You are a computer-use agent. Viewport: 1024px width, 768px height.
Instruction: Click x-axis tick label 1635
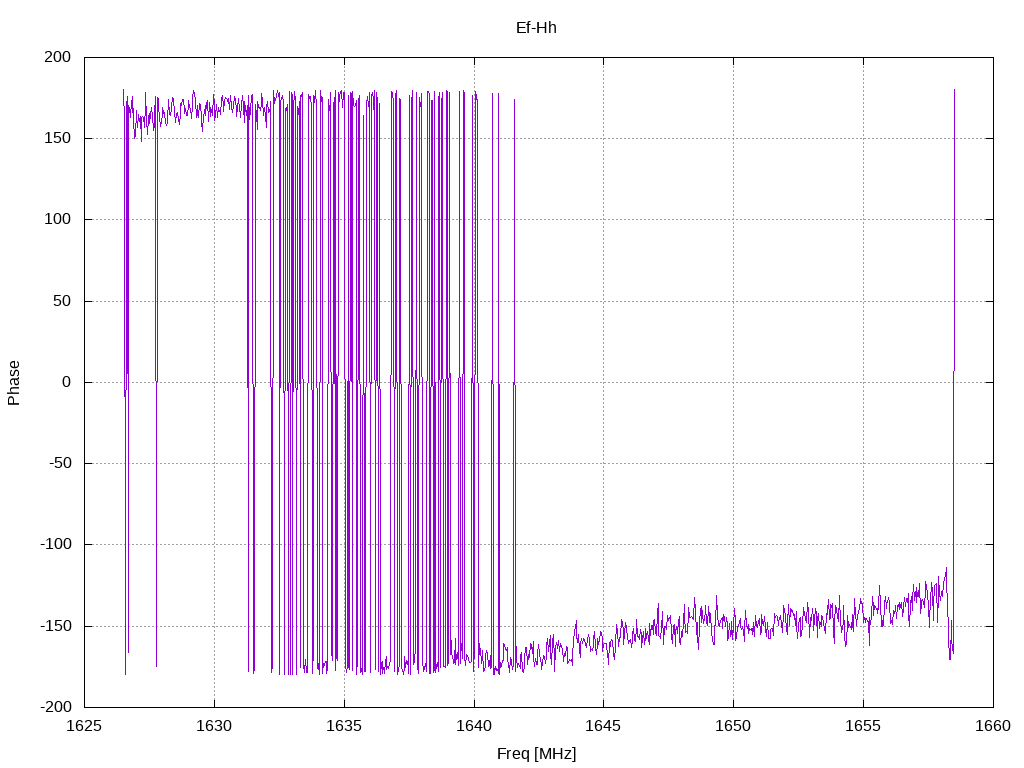point(344,726)
